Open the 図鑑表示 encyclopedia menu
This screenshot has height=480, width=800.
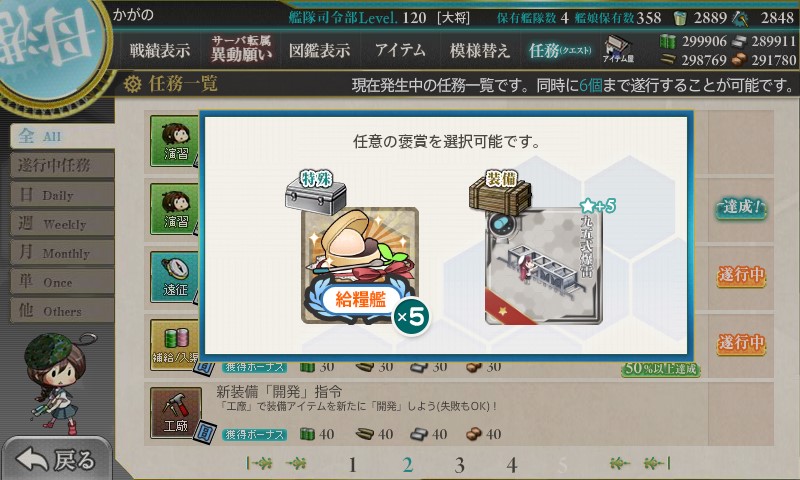319,50
